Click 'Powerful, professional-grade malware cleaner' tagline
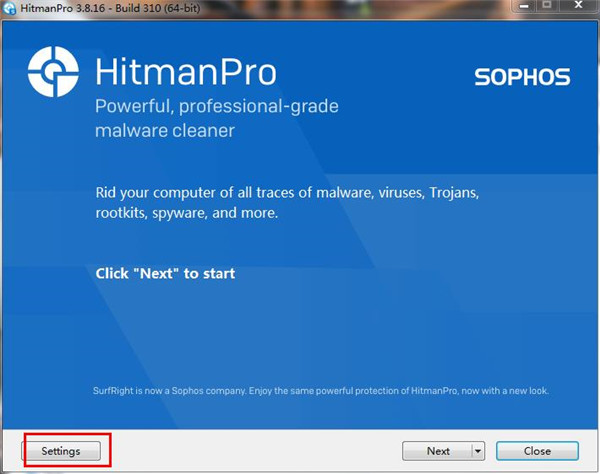 [x=217, y=118]
